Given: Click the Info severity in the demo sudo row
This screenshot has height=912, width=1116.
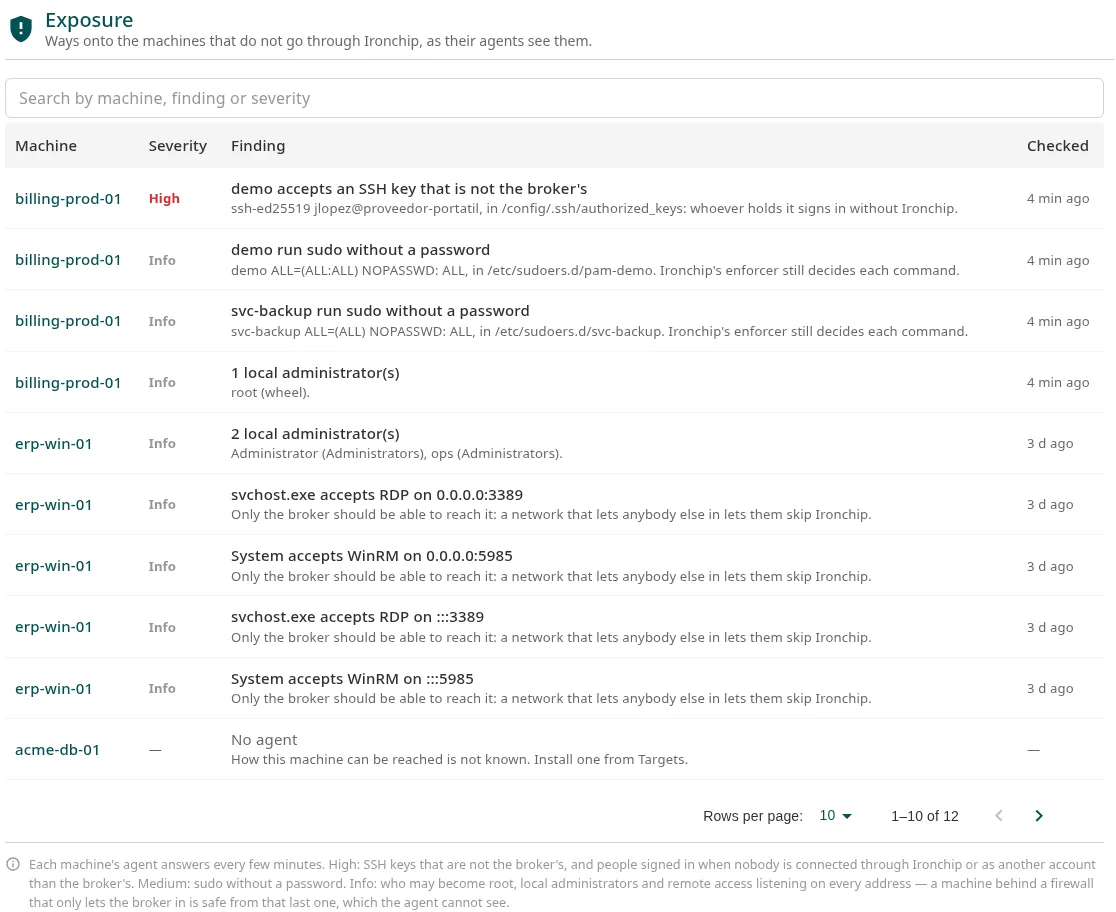Looking at the screenshot, I should pos(162,260).
